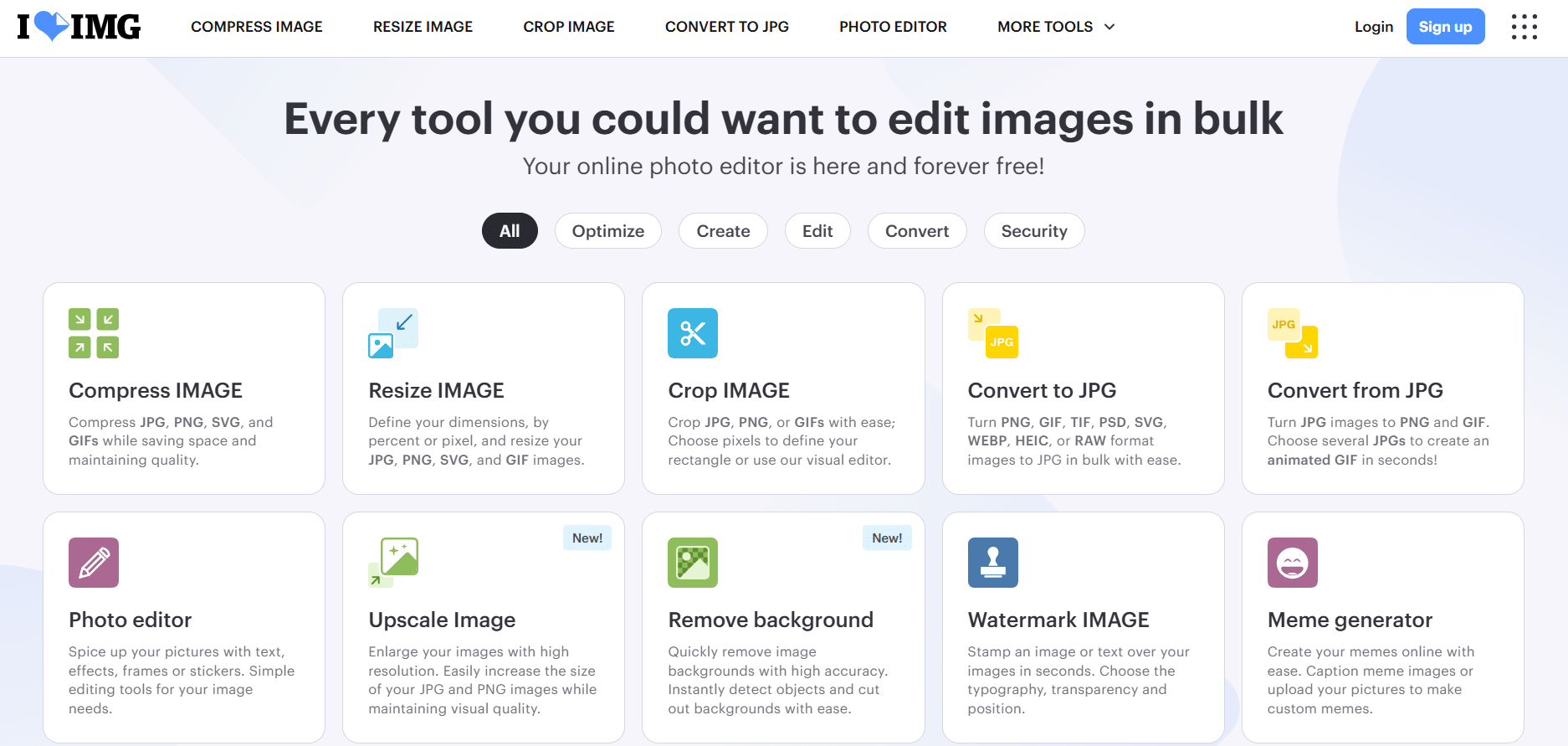Open PHOTO EDITOR in the top menu
1568x746 pixels.
click(x=893, y=27)
